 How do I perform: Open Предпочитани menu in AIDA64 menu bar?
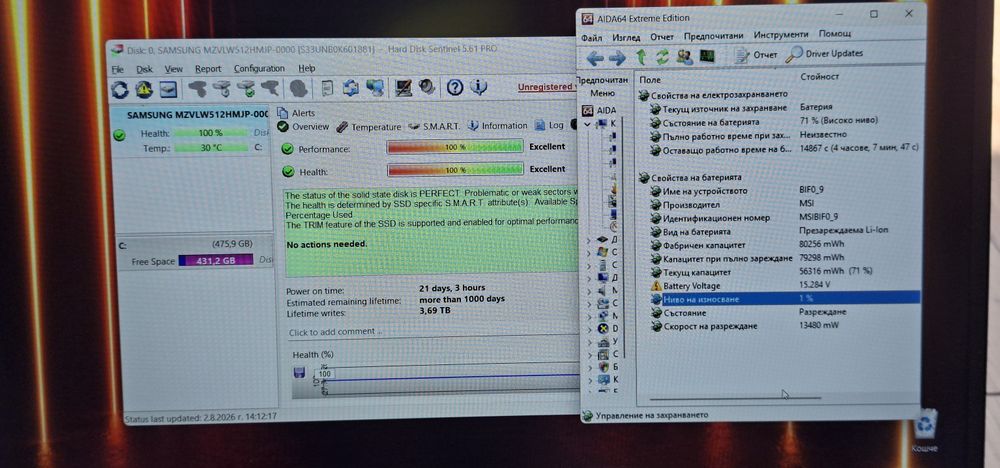(x=714, y=36)
